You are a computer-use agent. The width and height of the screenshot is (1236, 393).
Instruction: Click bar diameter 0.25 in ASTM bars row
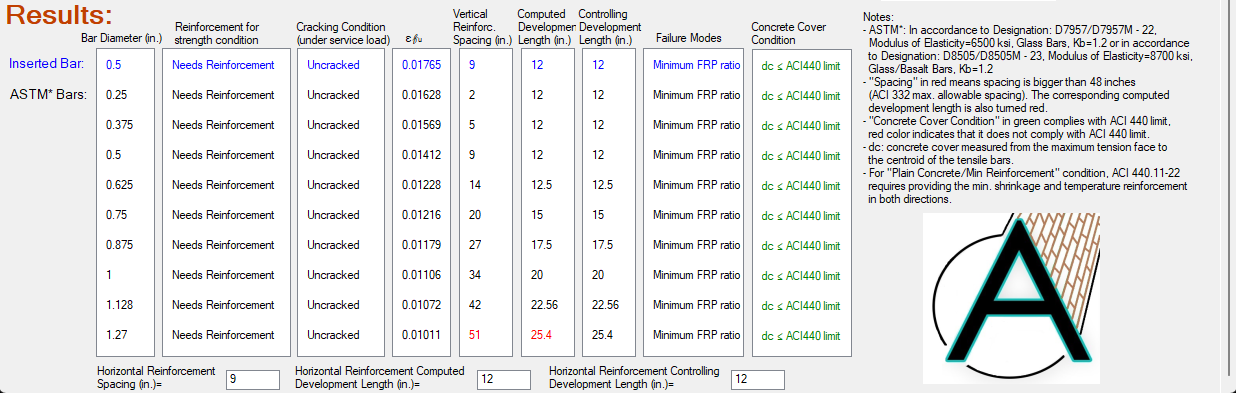[x=115, y=95]
